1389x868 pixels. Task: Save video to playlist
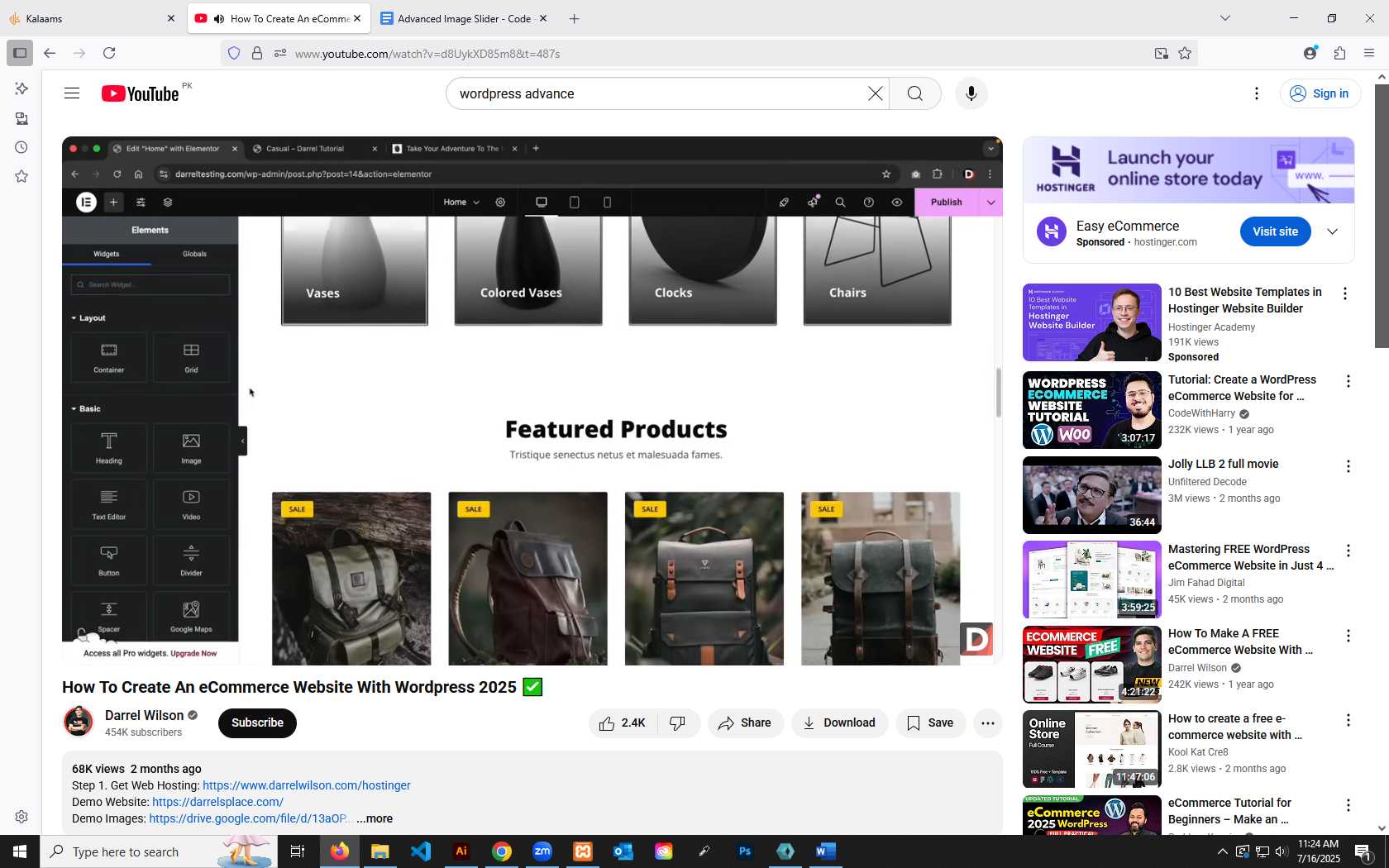point(930,723)
